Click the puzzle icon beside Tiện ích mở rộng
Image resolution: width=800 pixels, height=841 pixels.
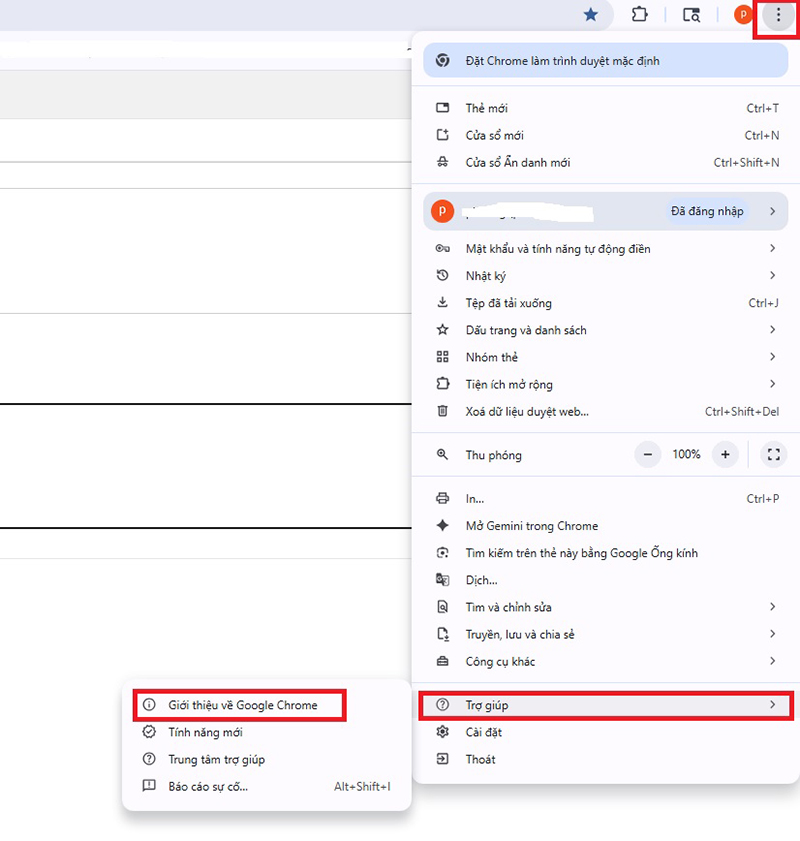coord(442,384)
